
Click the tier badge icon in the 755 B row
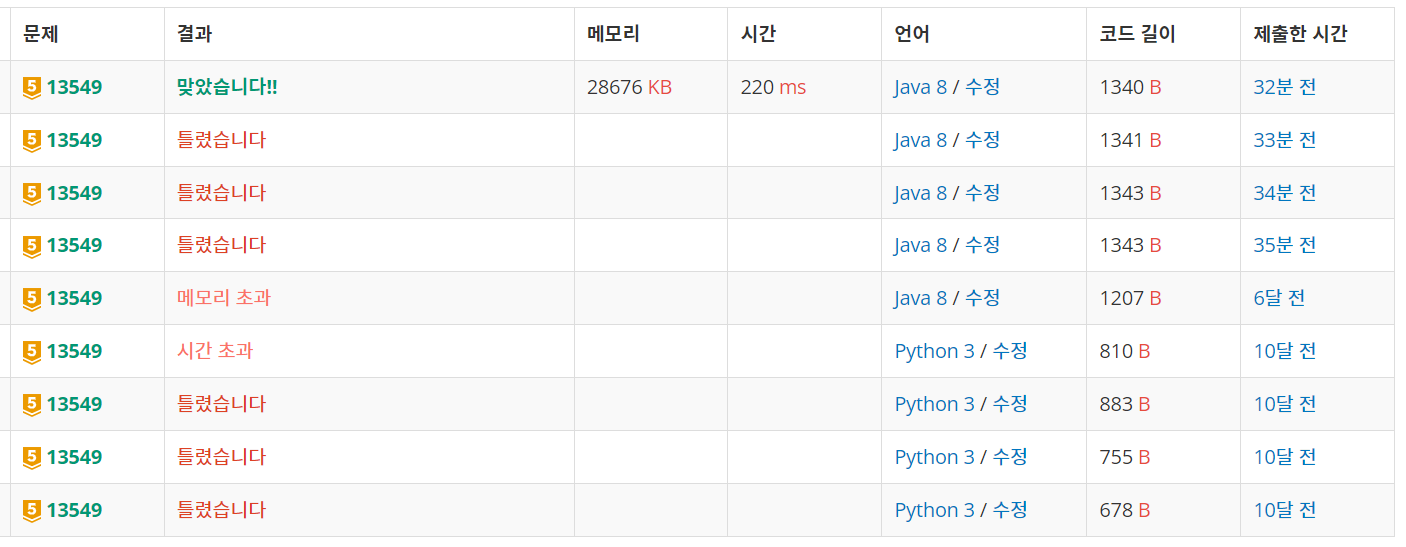click(x=31, y=458)
